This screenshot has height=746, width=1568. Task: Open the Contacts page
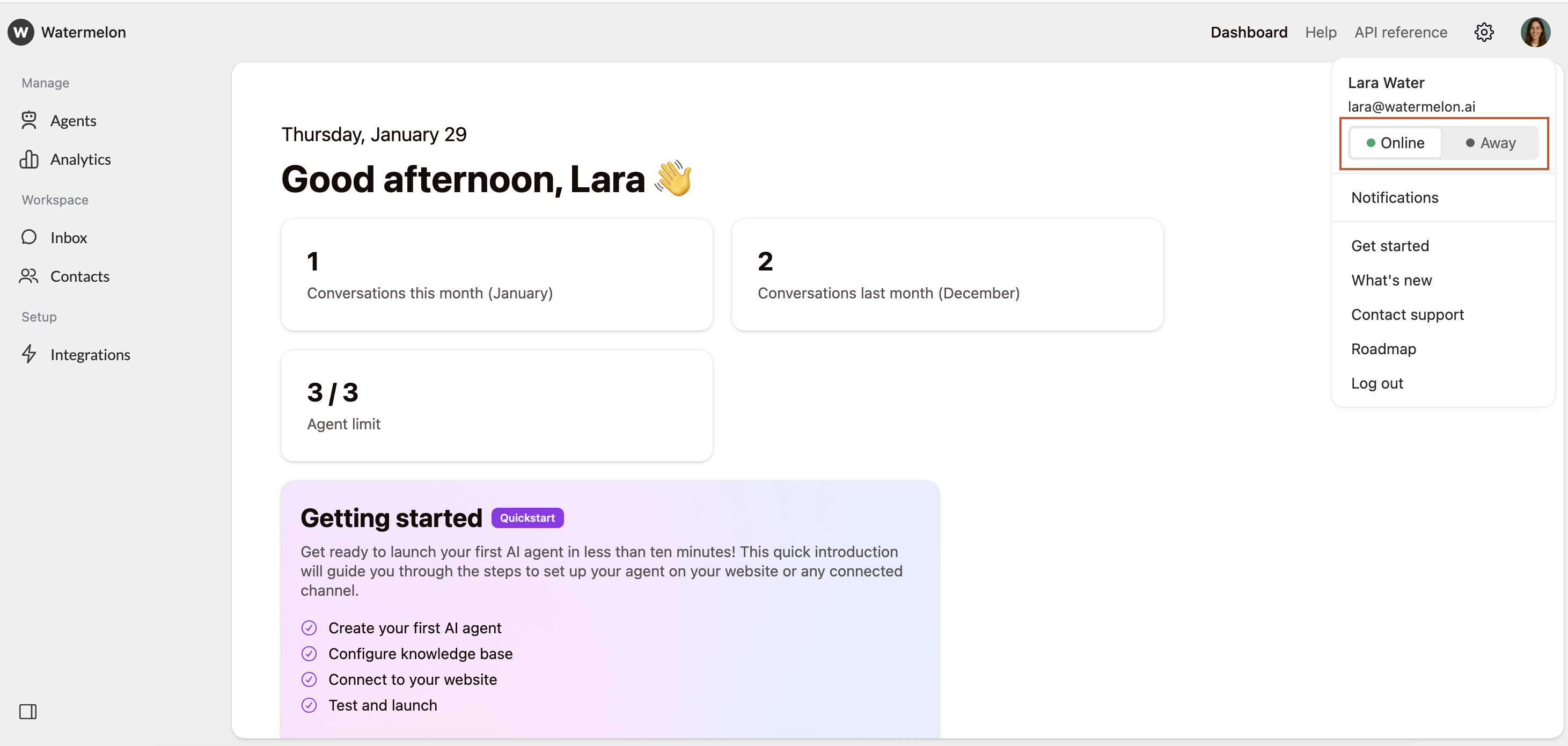click(x=80, y=276)
